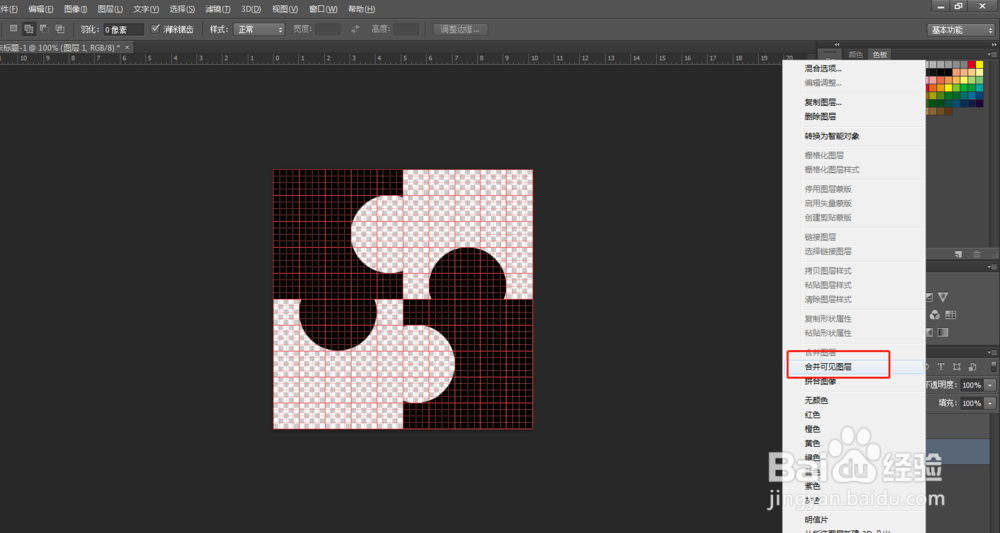Select the Subtract from Selection mode icon
This screenshot has height=533, width=1000.
click(x=44, y=29)
